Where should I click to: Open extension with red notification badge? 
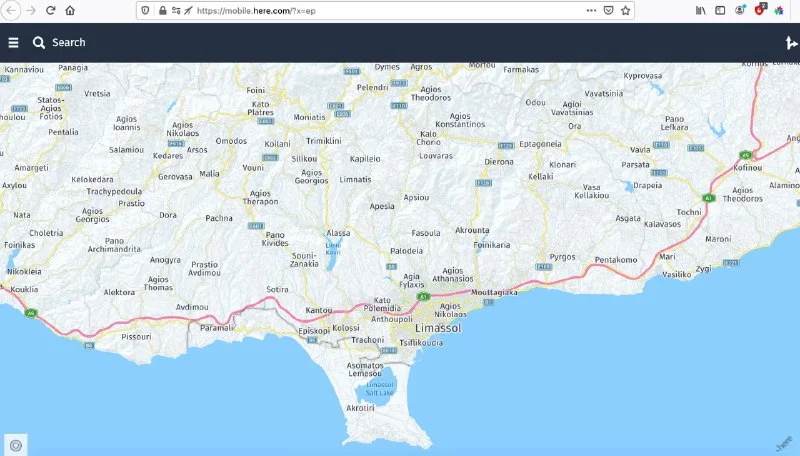tap(760, 10)
